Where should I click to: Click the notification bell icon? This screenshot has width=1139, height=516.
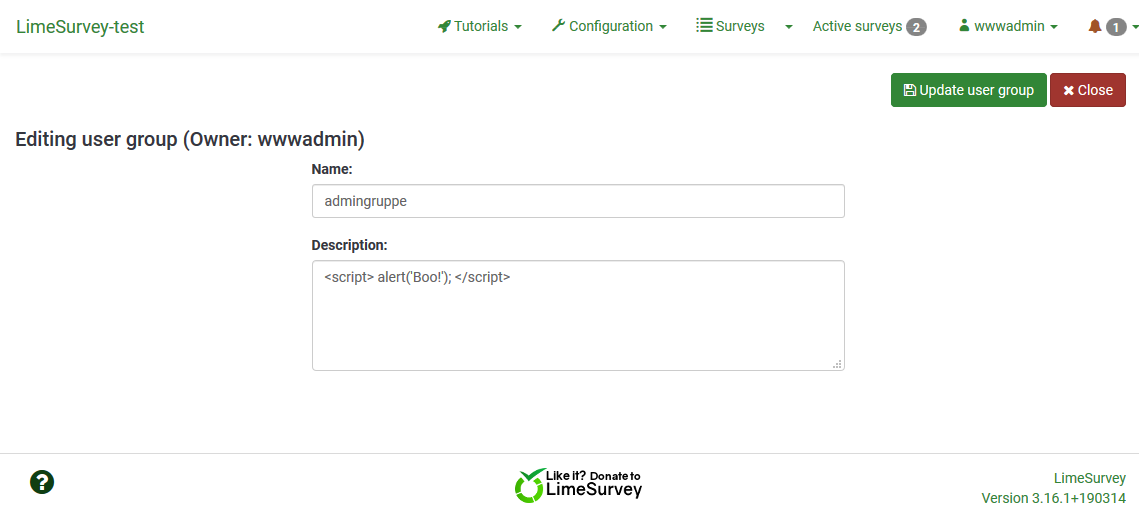[x=1095, y=27]
